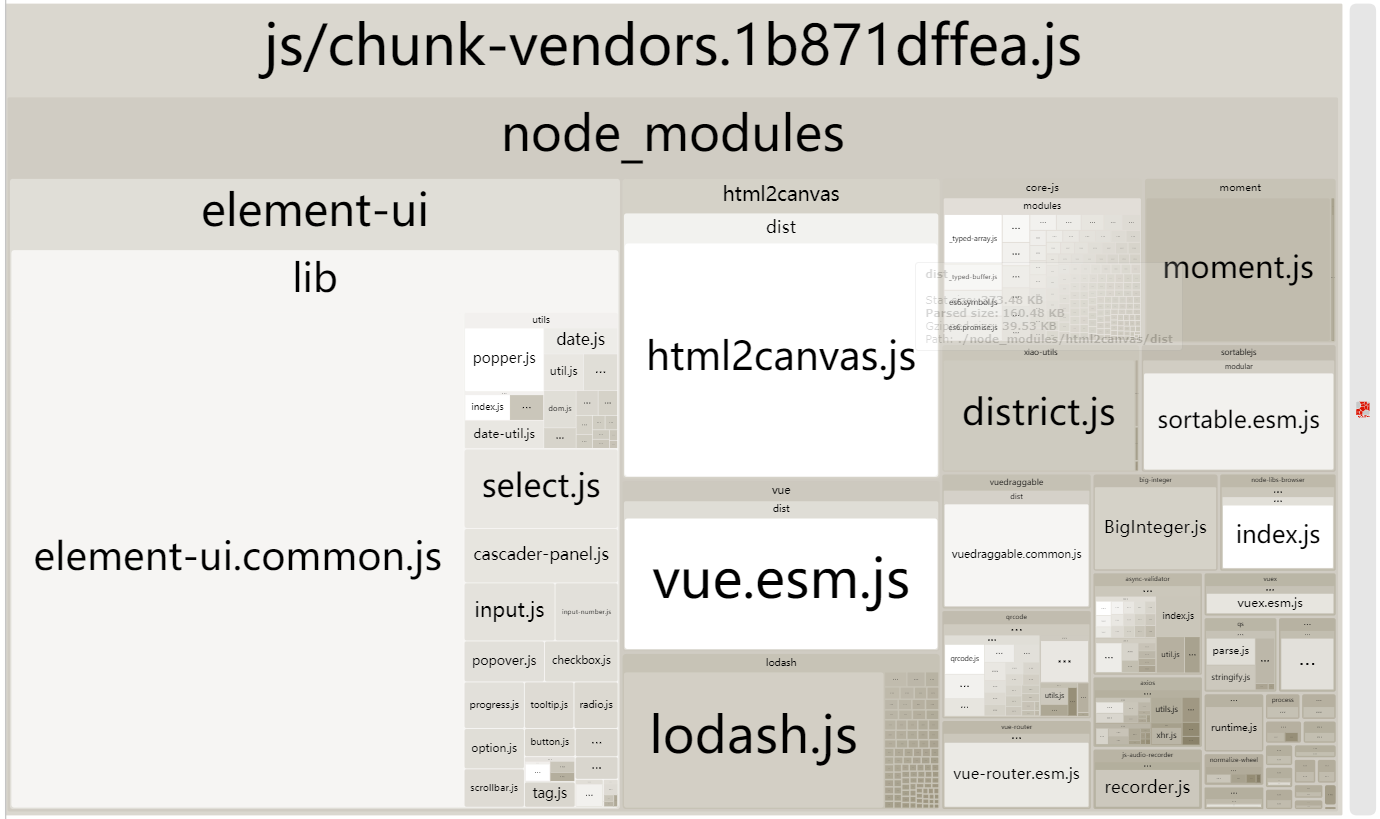1380x819 pixels.
Task: Select the lodash.js block
Action: click(x=754, y=739)
